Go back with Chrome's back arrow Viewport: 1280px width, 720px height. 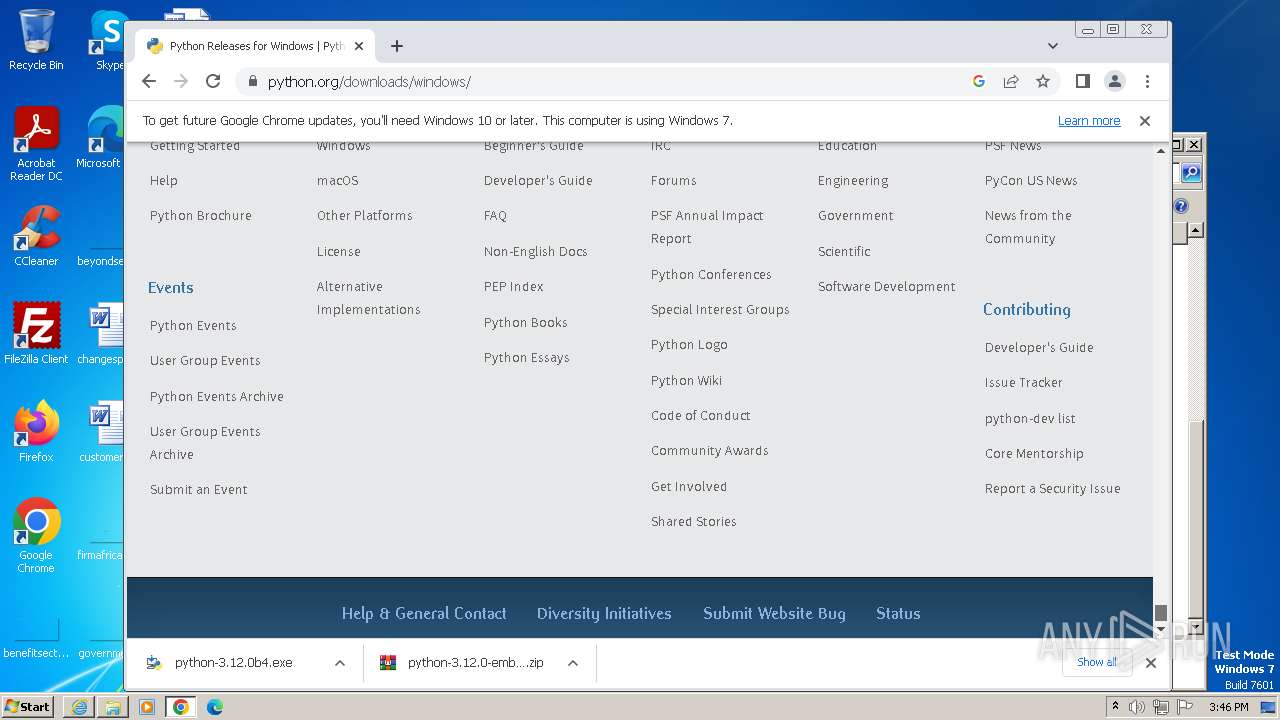click(149, 81)
